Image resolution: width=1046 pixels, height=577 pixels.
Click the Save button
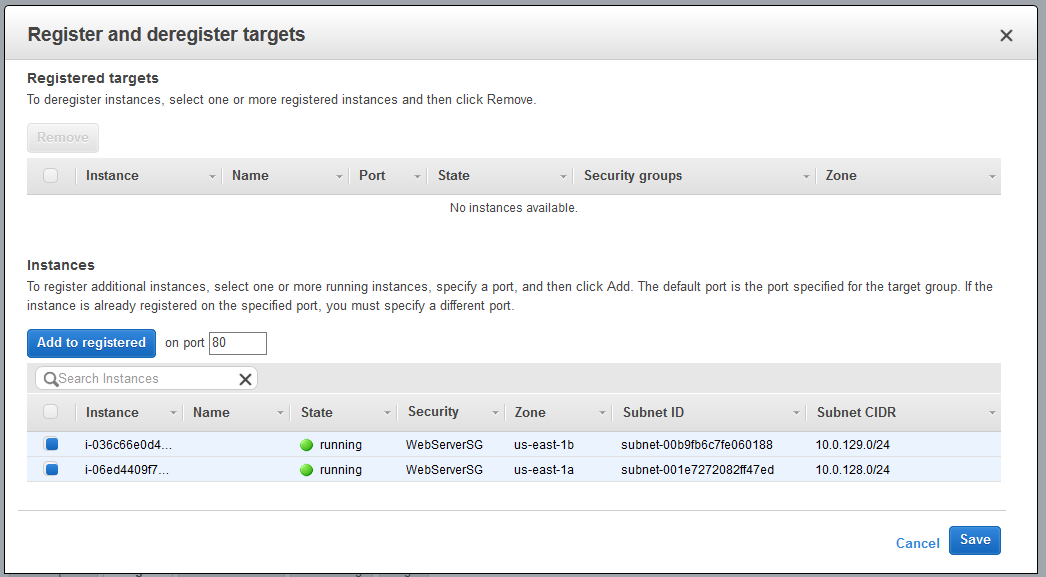pyautogui.click(x=975, y=540)
